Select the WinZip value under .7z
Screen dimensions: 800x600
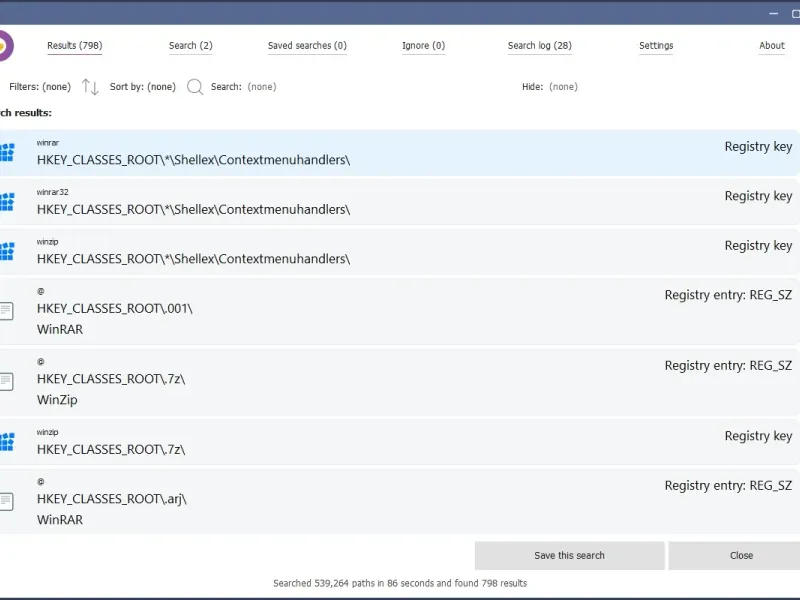[x=57, y=399]
